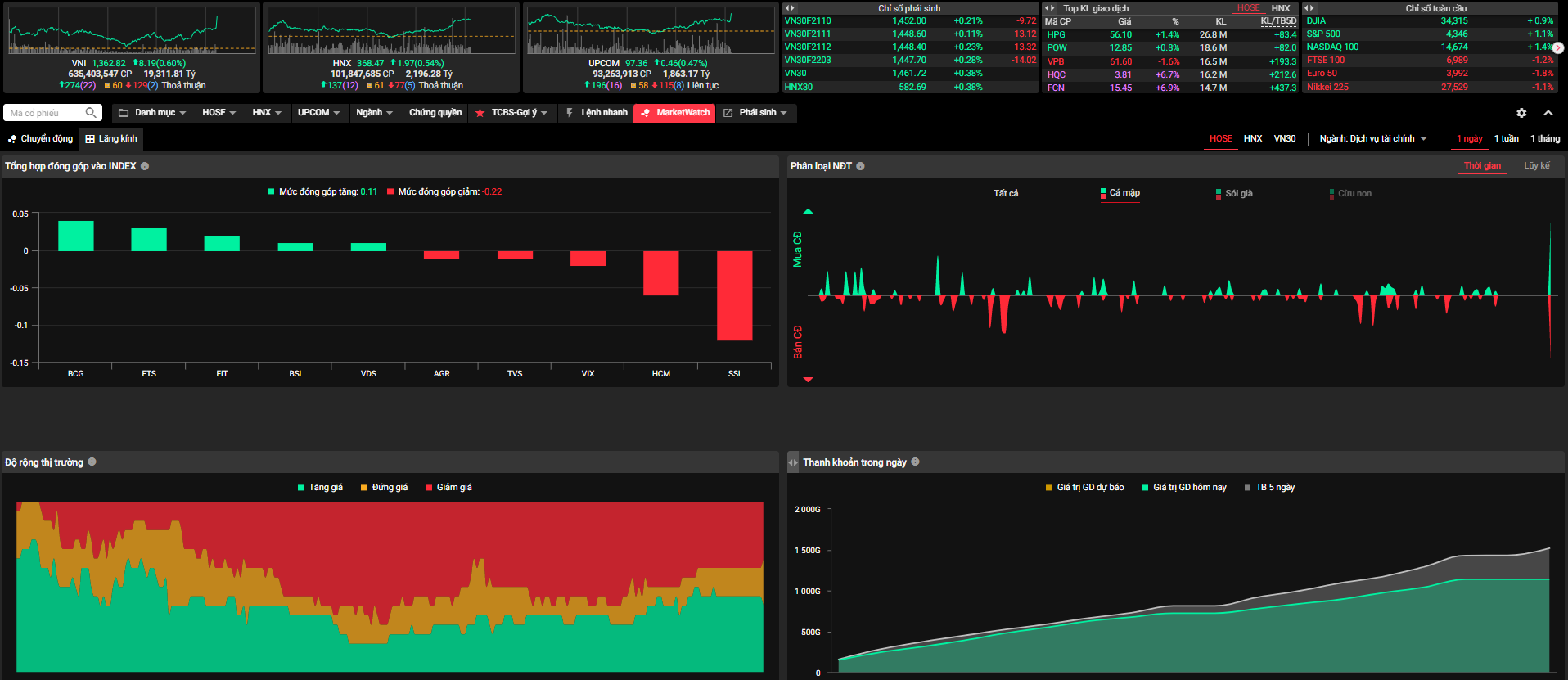Click info icon next to Độ rộng thị trường
The image size is (1568, 680).
92,462
